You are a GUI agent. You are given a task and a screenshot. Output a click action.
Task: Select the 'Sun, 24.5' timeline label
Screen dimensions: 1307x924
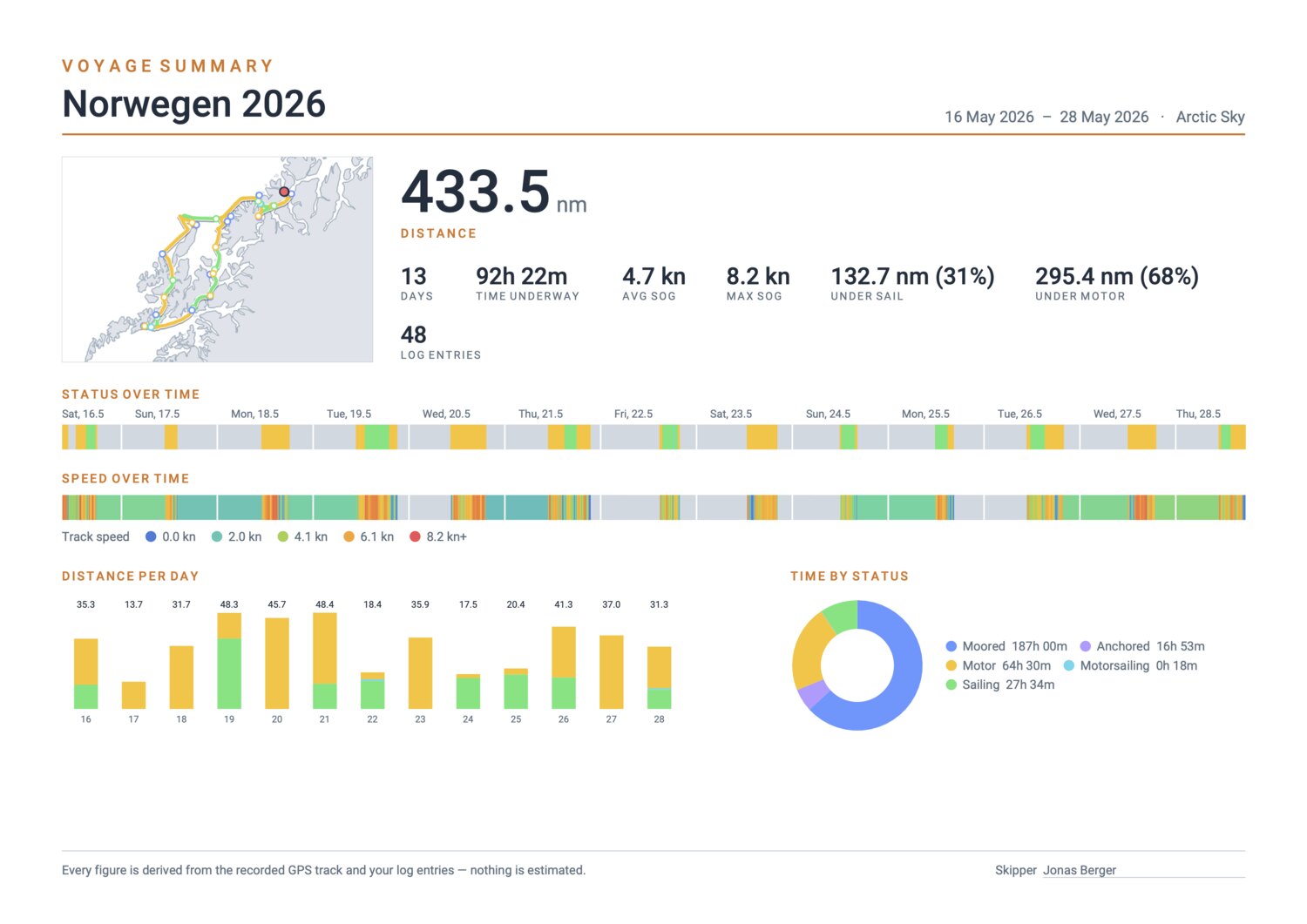coord(828,414)
